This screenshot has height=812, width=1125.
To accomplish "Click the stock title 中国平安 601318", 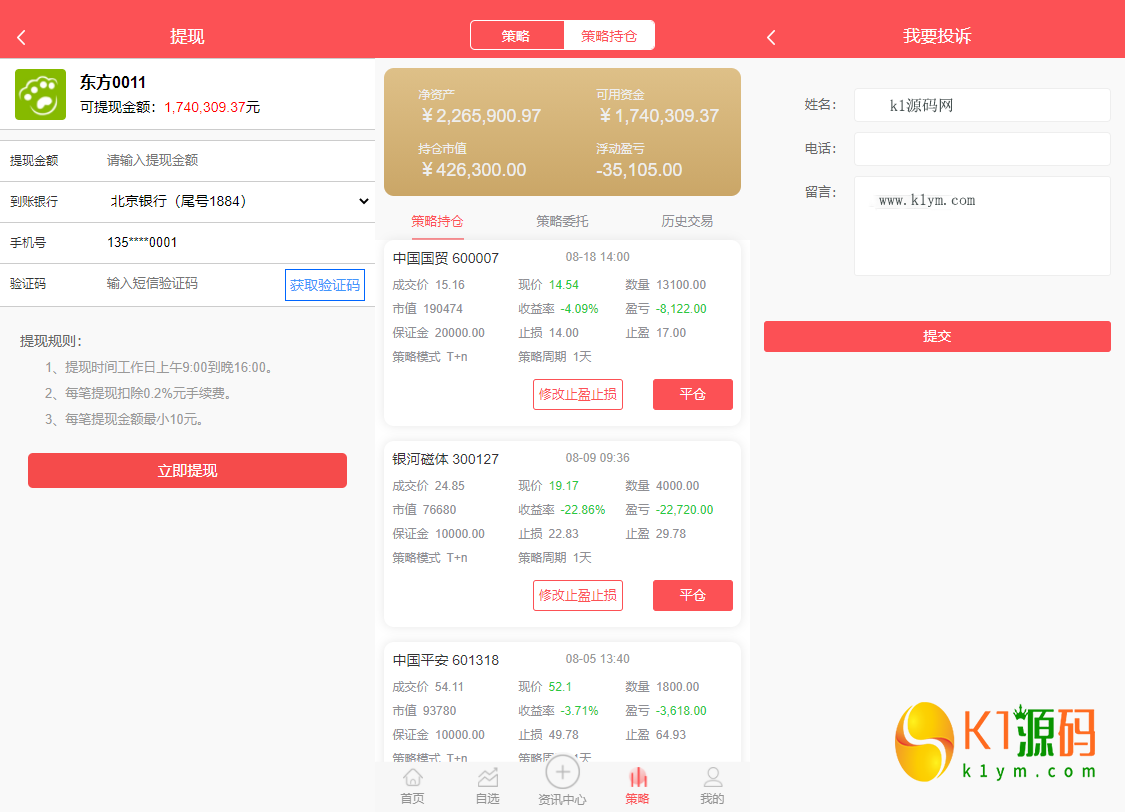I will [446, 660].
